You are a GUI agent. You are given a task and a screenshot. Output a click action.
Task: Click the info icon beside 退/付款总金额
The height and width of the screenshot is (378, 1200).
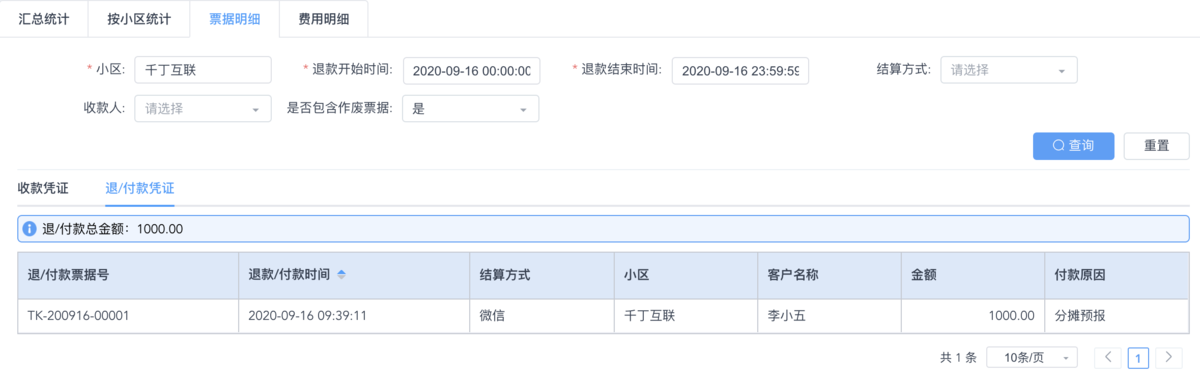[30, 228]
